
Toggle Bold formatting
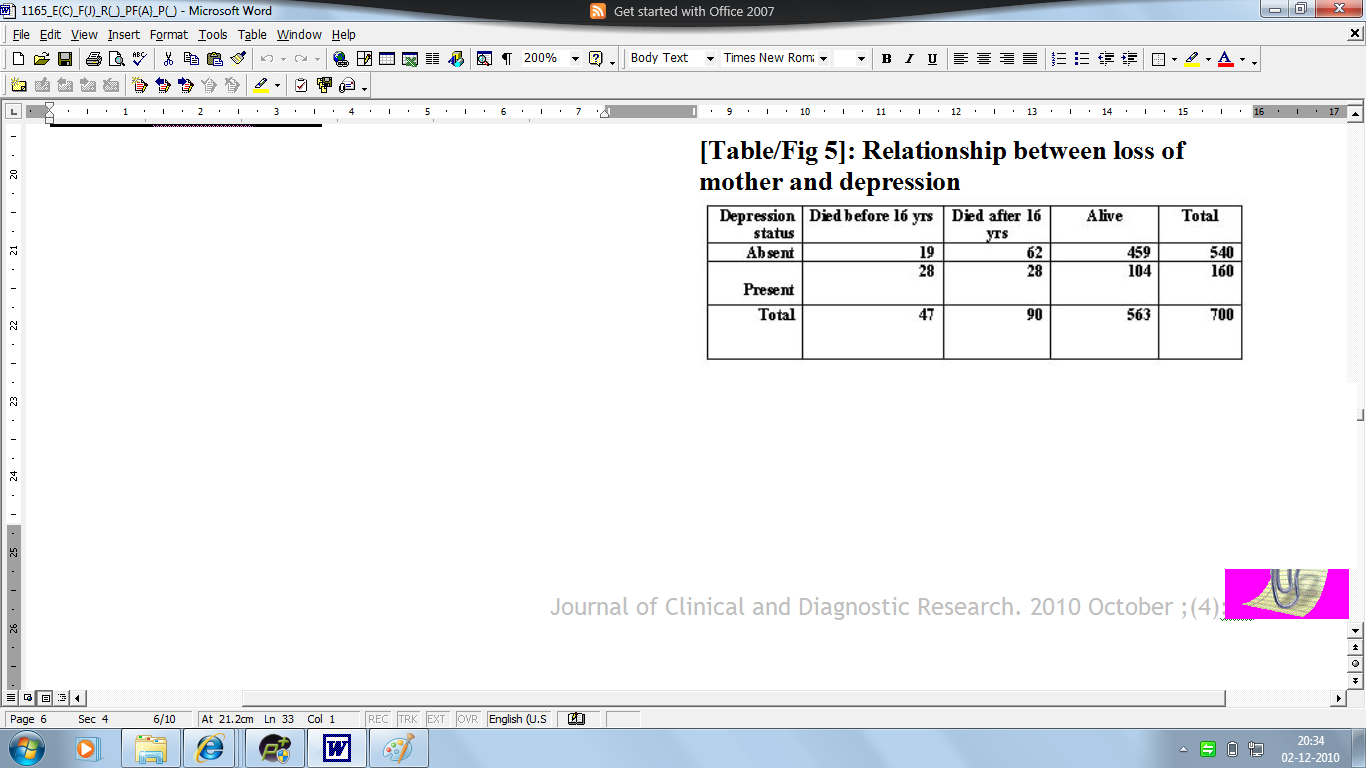click(886, 59)
